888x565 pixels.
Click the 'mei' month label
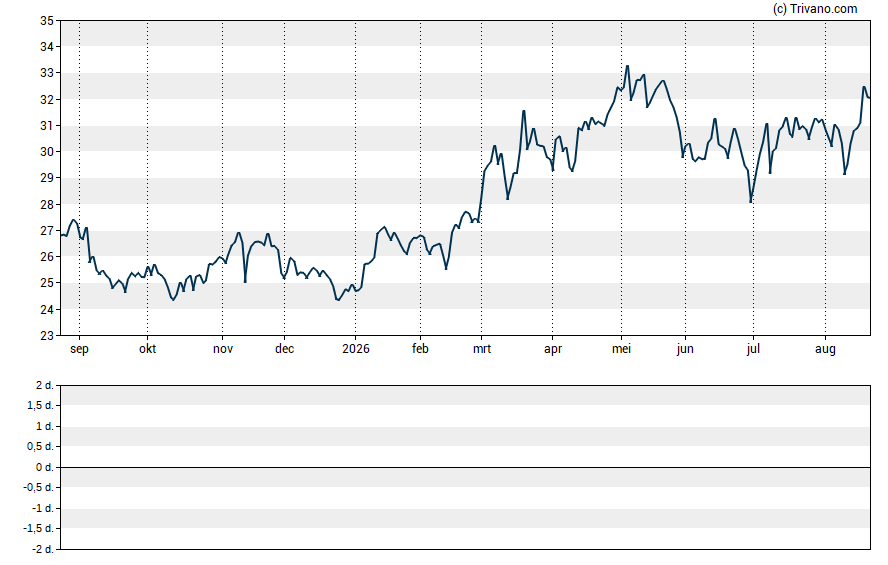(x=621, y=349)
